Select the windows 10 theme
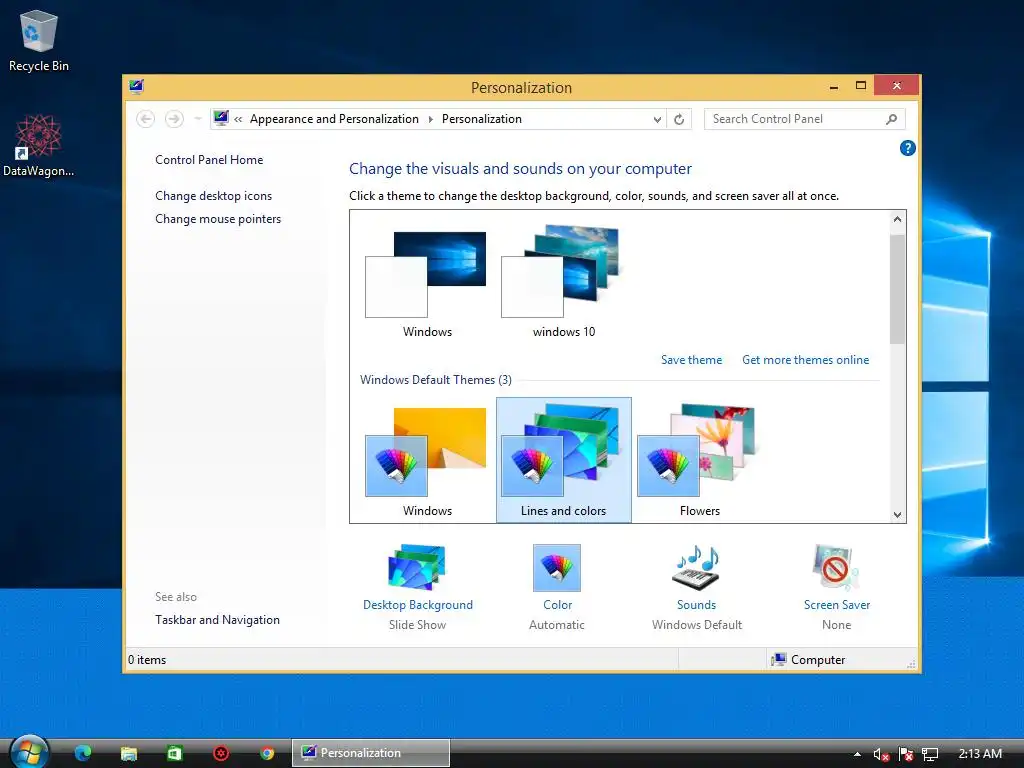Image resolution: width=1024 pixels, height=768 pixels. tap(564, 283)
